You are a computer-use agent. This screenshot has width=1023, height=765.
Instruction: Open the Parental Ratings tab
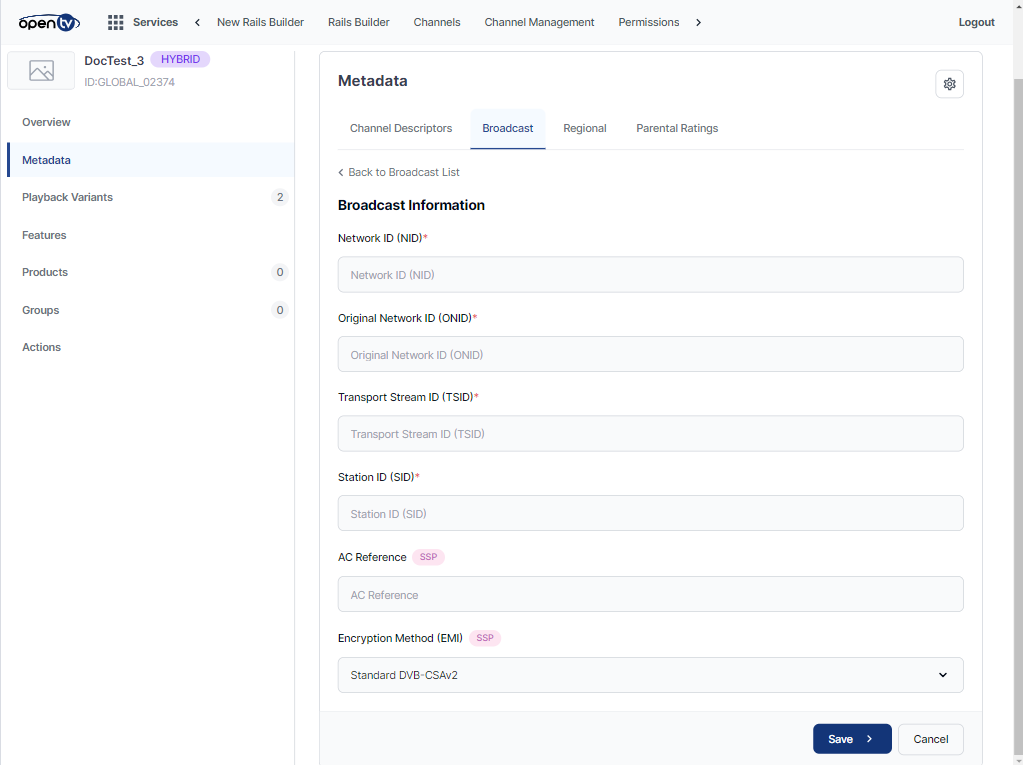click(677, 128)
